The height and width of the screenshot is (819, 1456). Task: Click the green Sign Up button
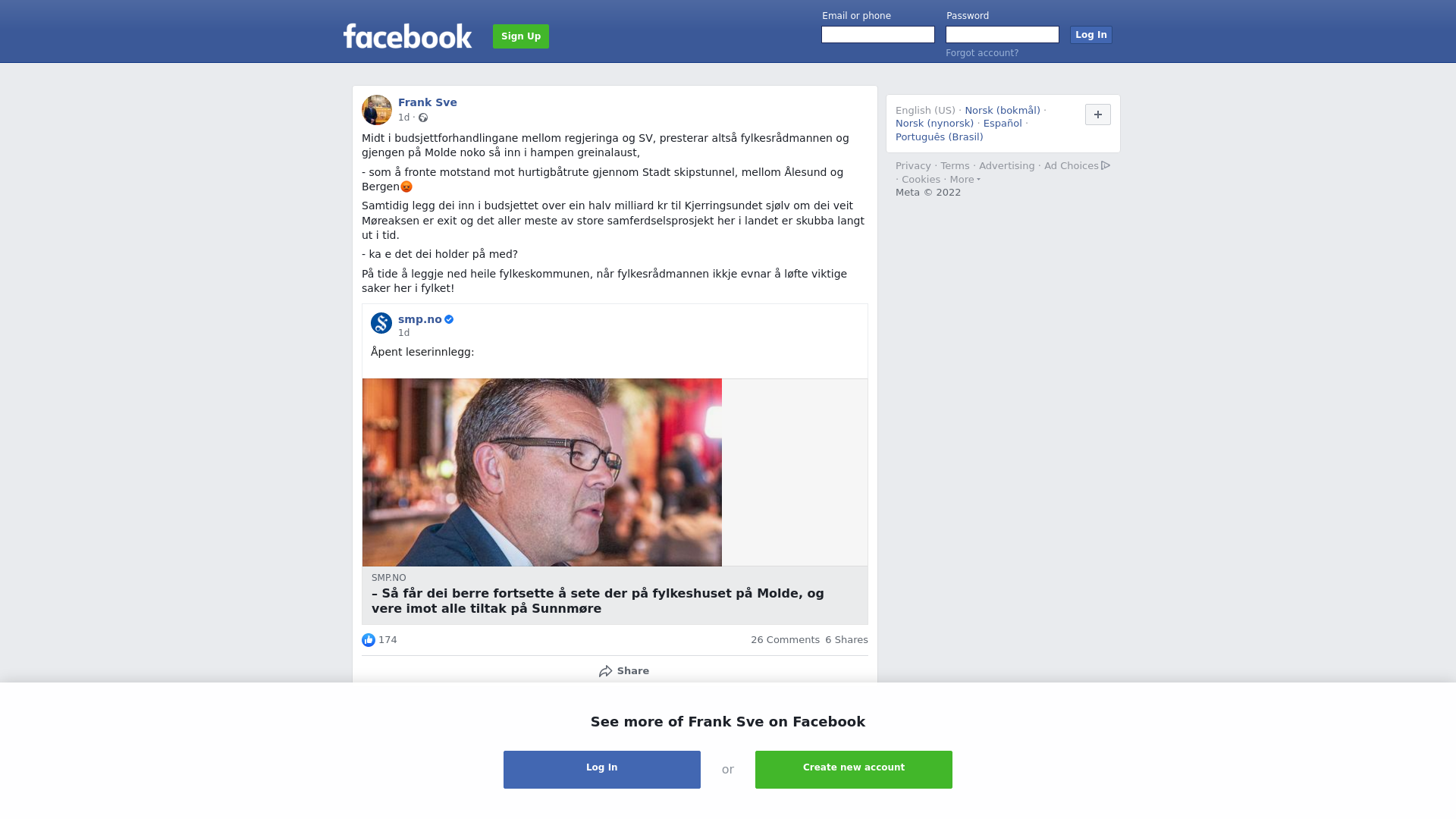click(521, 36)
